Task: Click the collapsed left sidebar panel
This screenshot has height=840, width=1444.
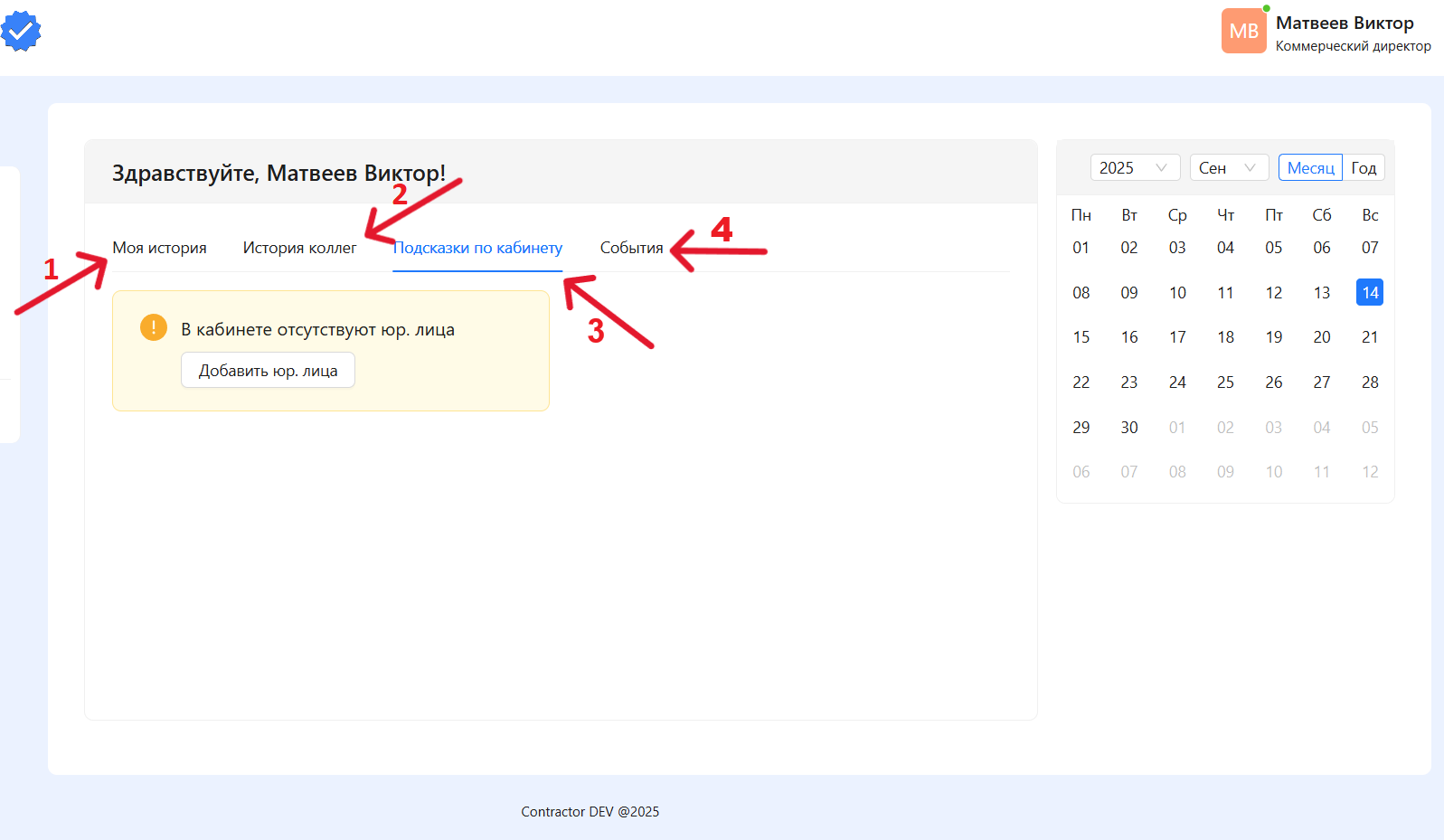Action: pos(9,304)
